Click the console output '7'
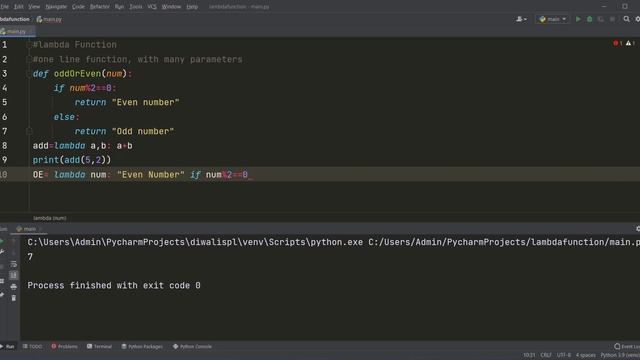 pos(30,257)
